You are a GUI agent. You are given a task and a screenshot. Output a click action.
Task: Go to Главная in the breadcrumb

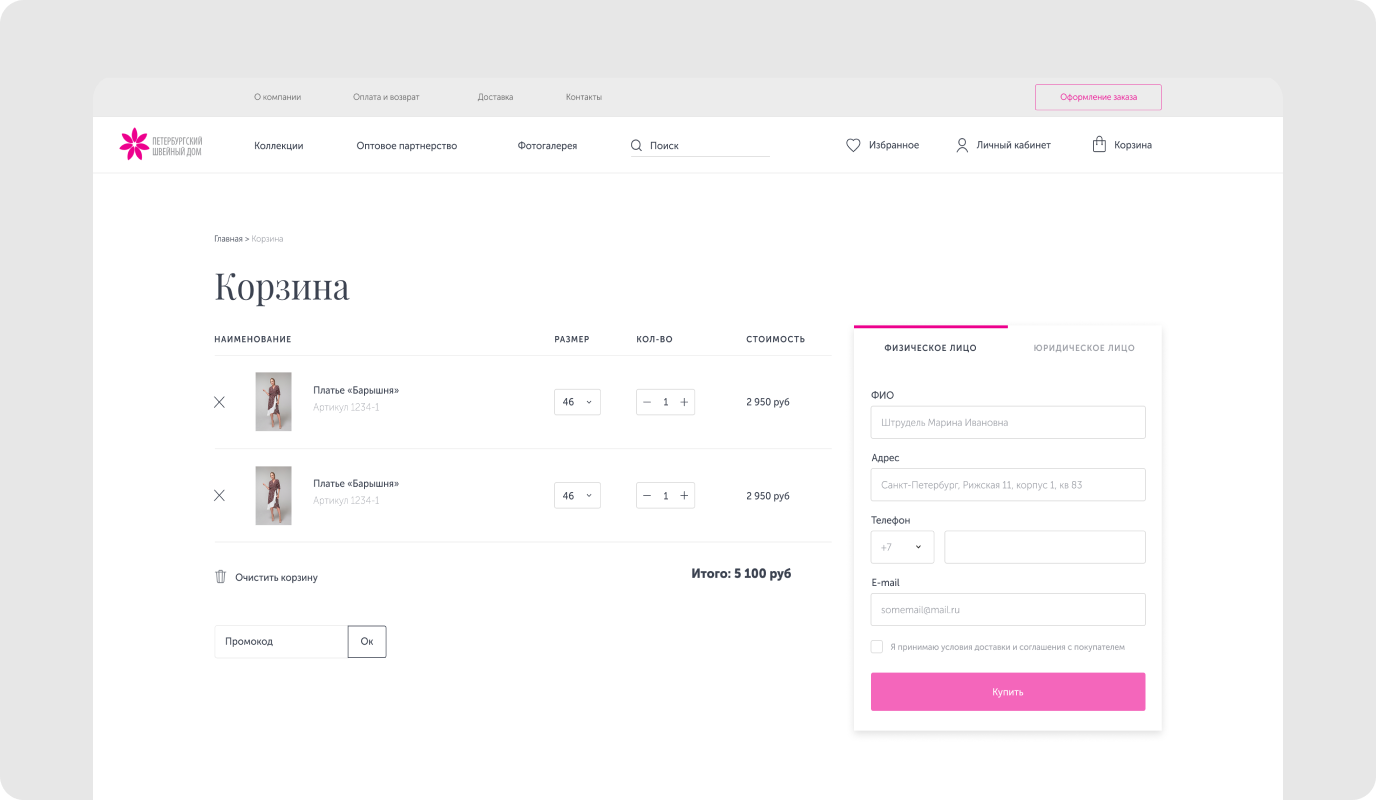(228, 239)
